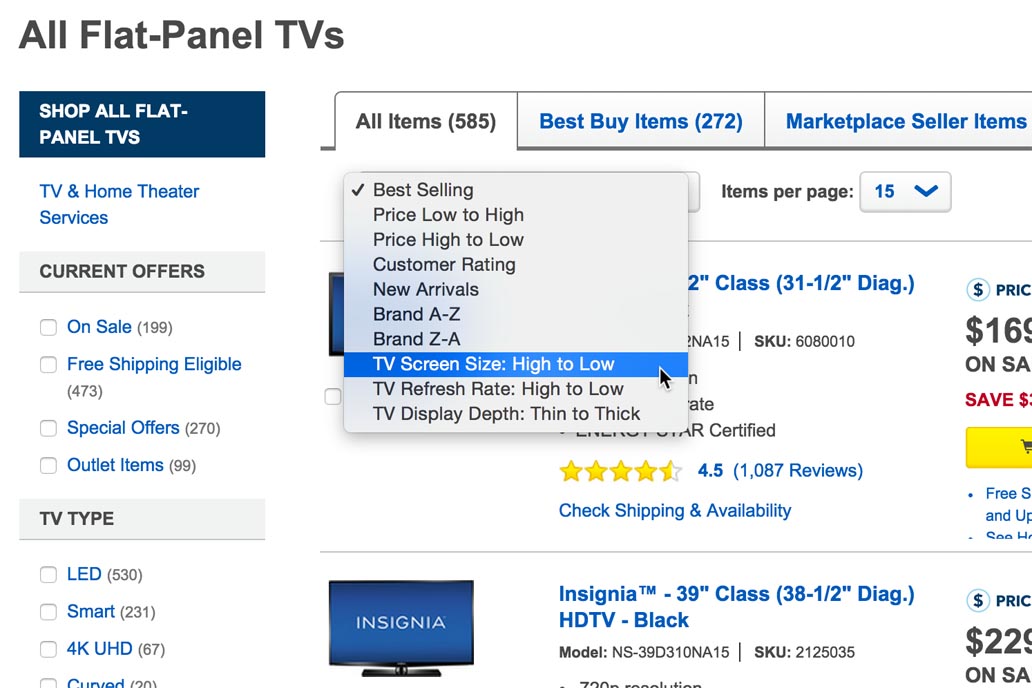This screenshot has width=1032, height=688.
Task: Open the Items per page dropdown
Action: [x=905, y=192]
